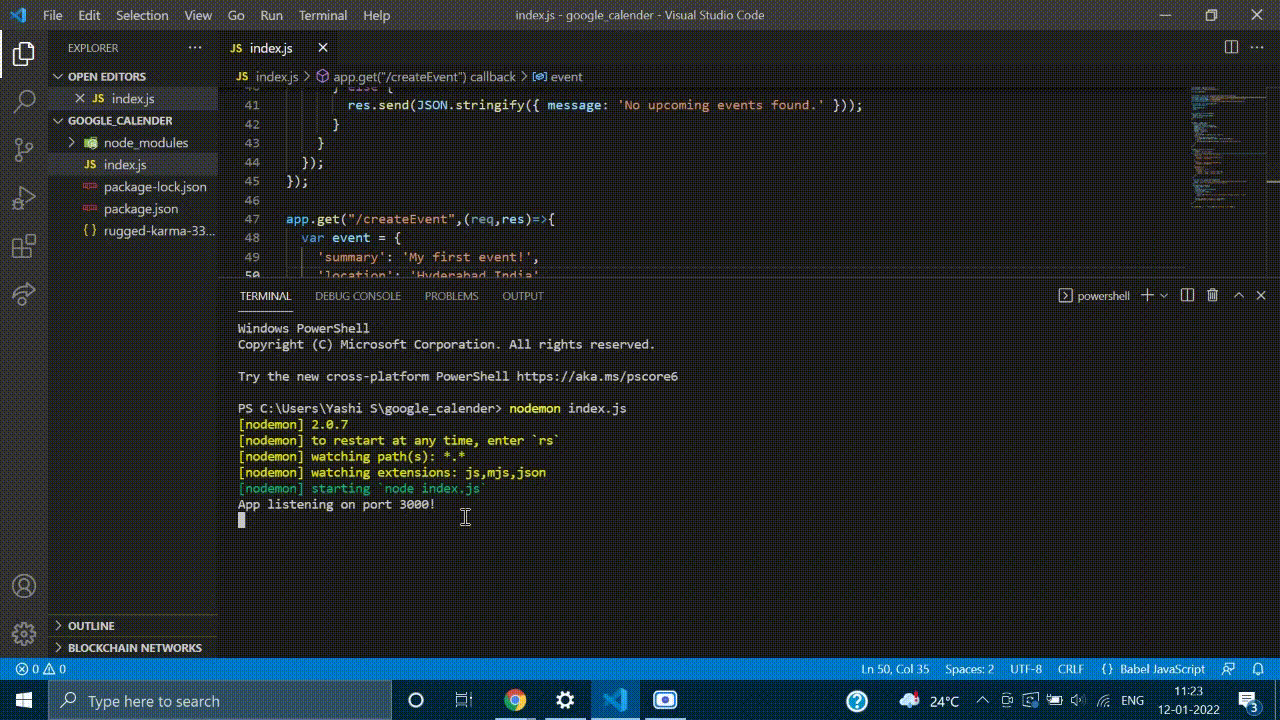Expand the node_modules folder

pyautogui.click(x=72, y=143)
